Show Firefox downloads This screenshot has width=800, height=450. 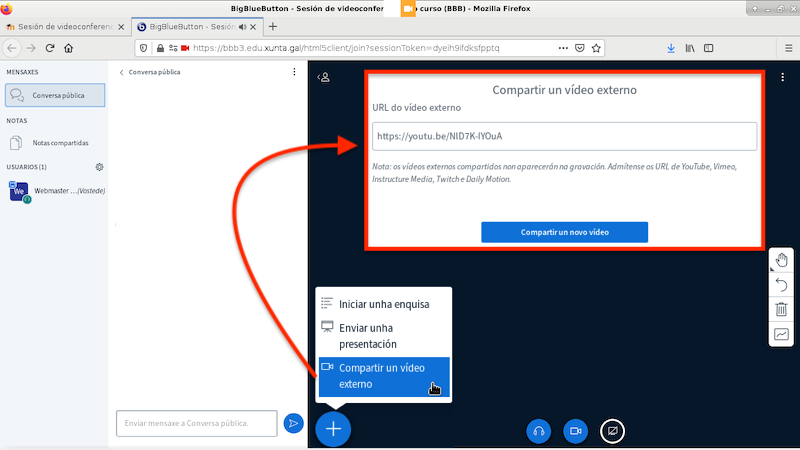(x=671, y=48)
